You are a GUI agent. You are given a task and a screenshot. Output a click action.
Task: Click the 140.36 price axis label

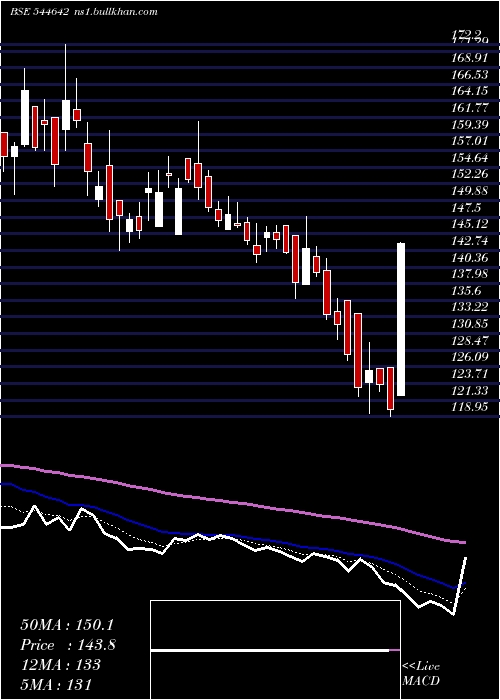(469, 258)
